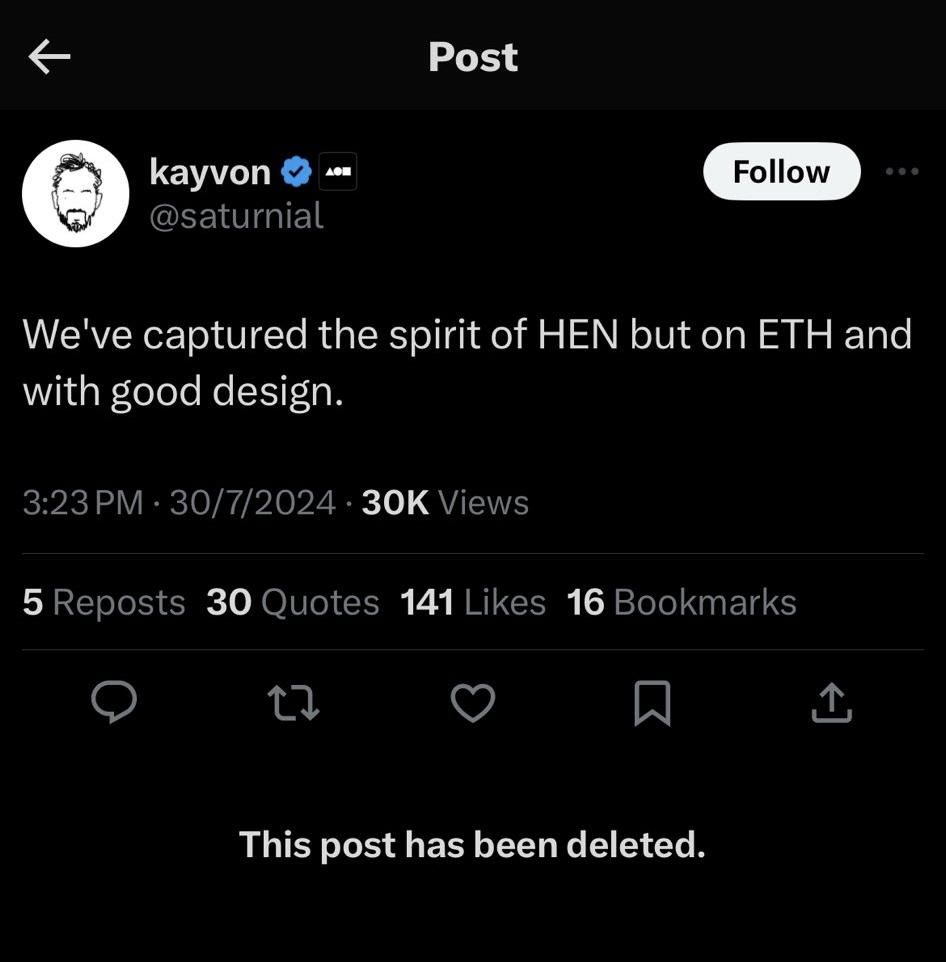Open kayvon's profile picture

76,193
